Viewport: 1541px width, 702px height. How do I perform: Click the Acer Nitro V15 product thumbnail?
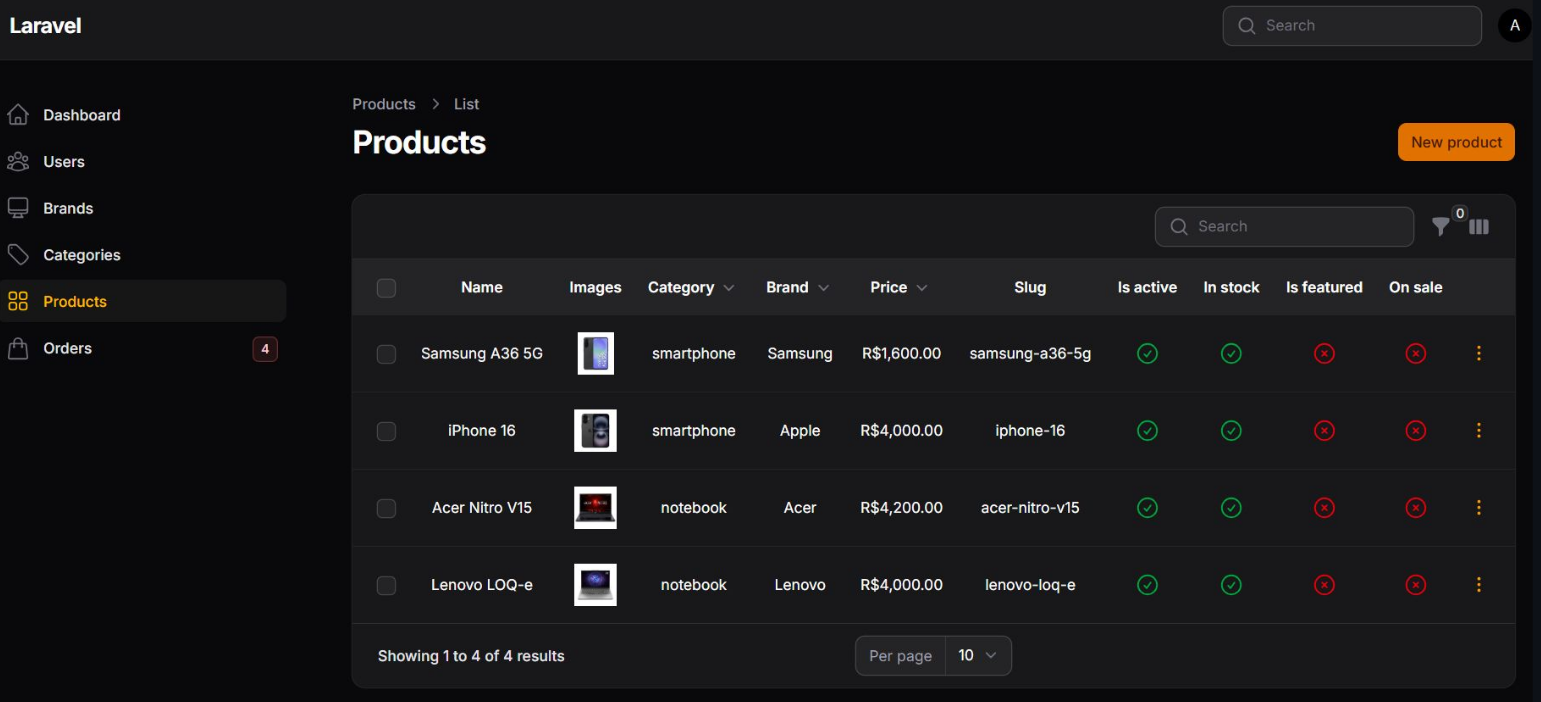pyautogui.click(x=595, y=508)
